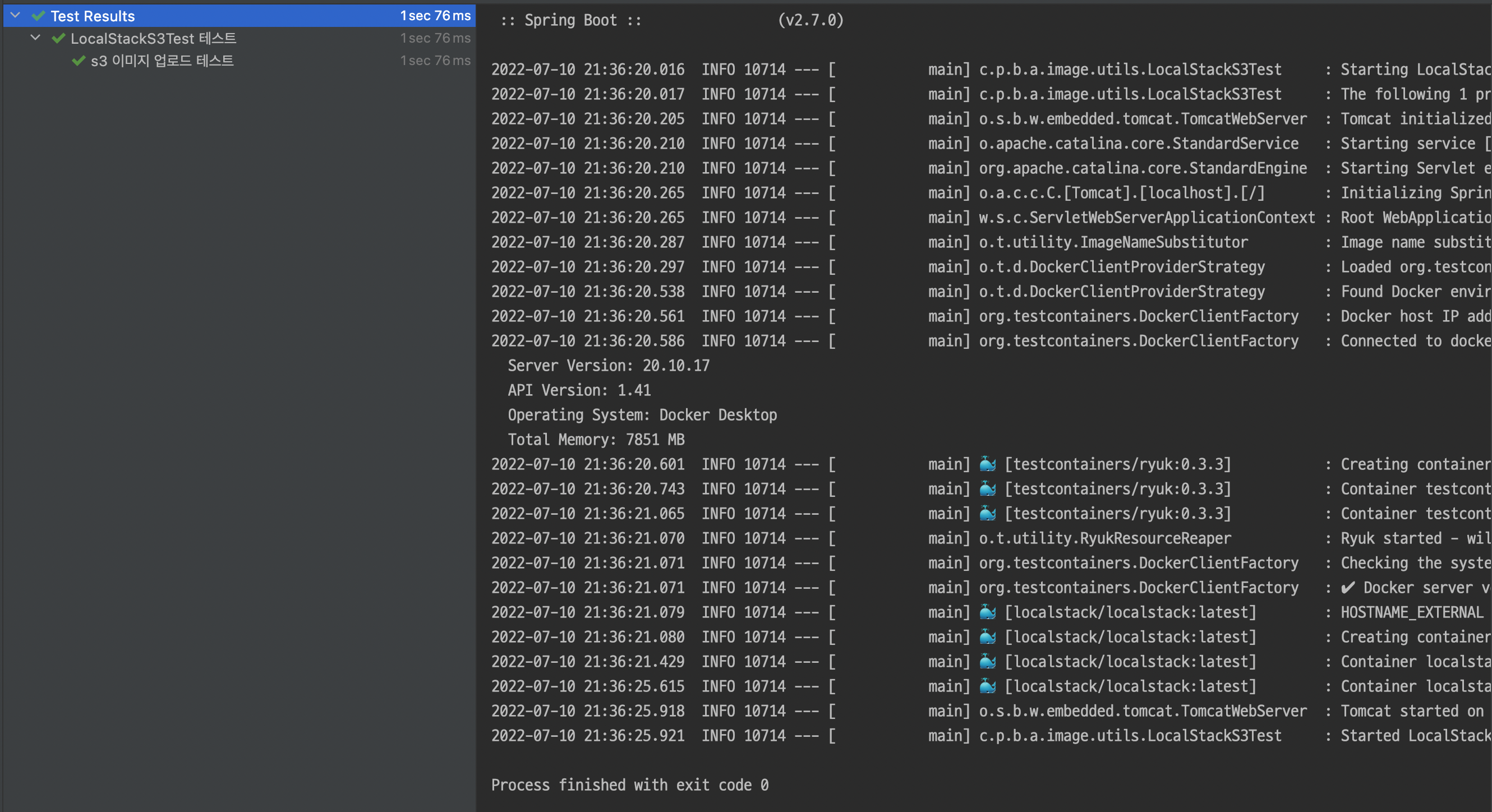This screenshot has height=812, width=1492.
Task: Select the LocalStackS3Test 테스트 tree item
Action: coord(239,38)
